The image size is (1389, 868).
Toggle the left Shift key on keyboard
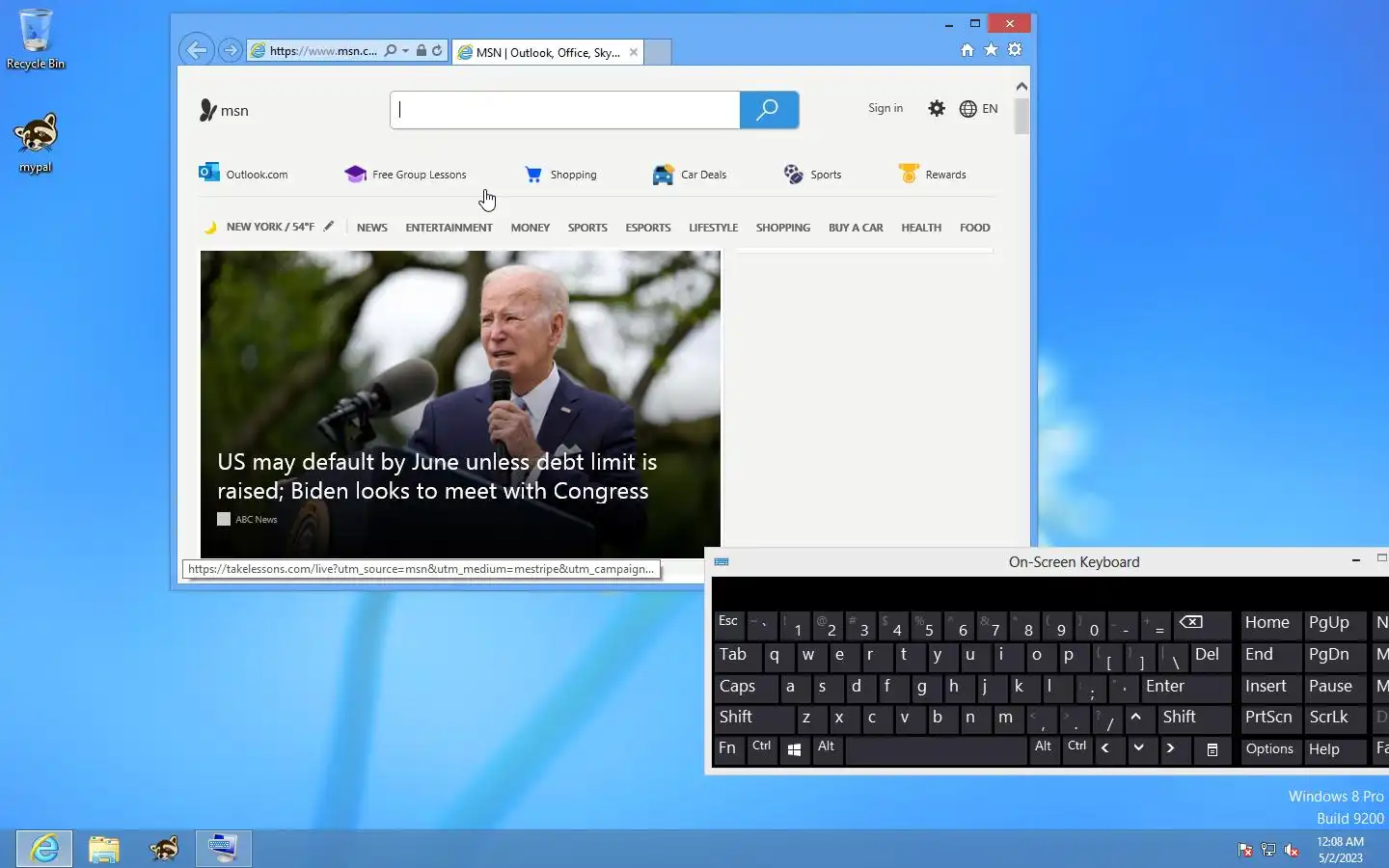coord(754,718)
